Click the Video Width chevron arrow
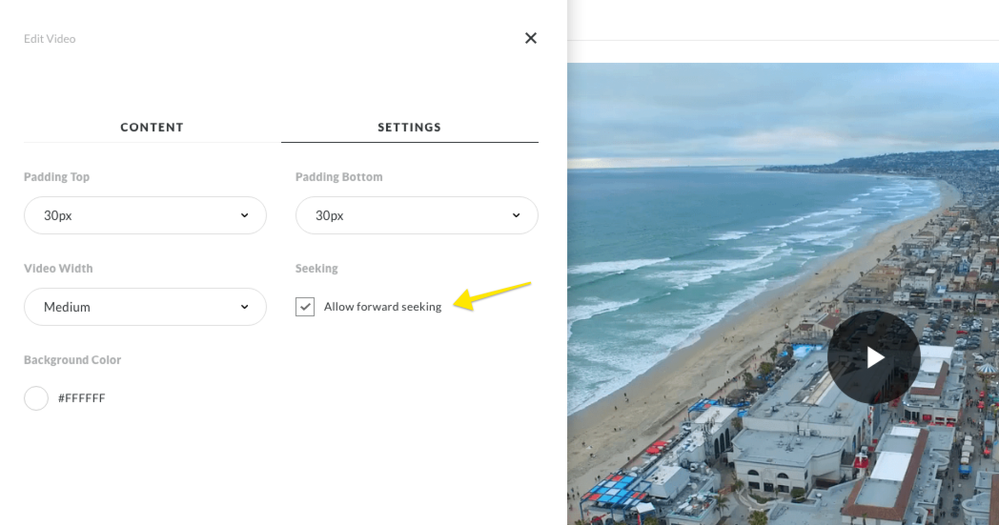 244,307
